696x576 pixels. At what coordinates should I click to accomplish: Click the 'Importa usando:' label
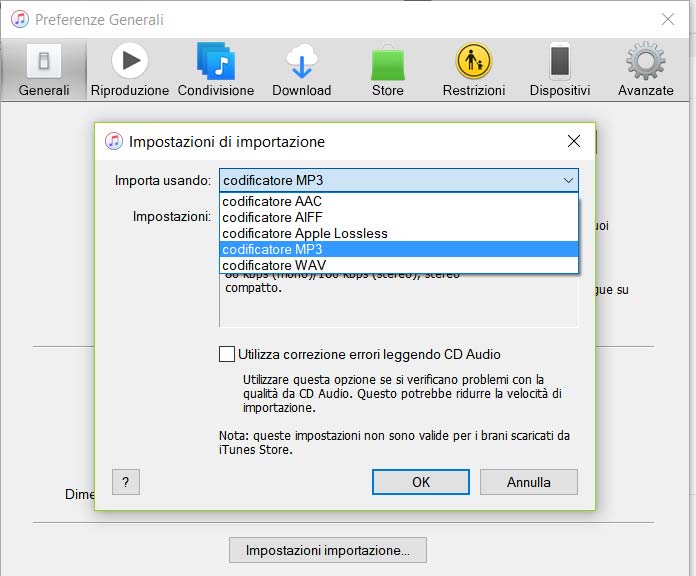pos(162,181)
